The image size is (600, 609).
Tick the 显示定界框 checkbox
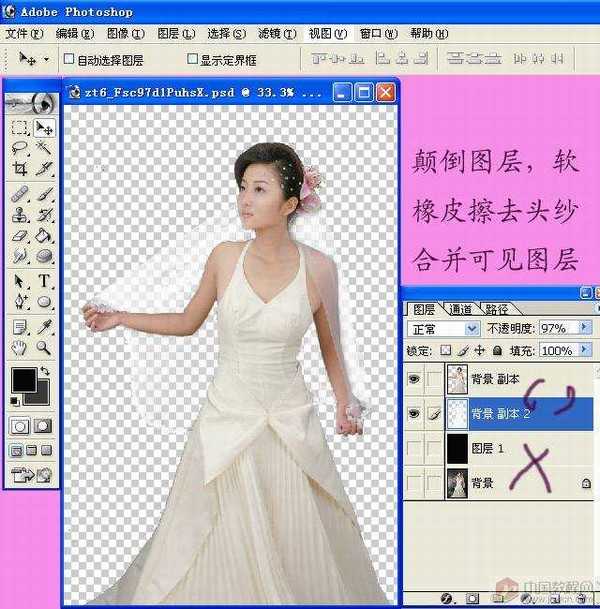[193, 59]
